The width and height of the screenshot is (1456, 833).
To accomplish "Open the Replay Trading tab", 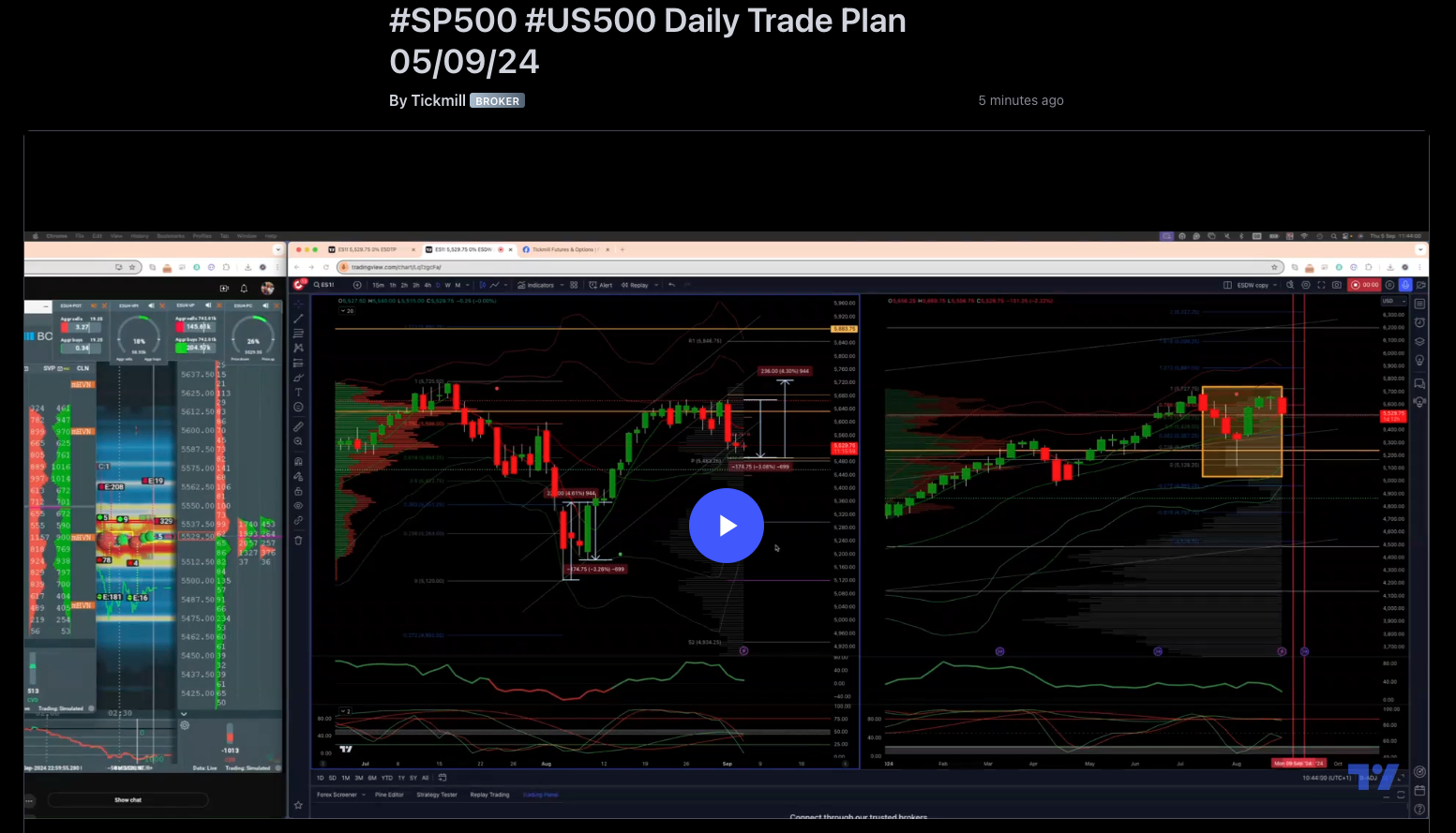I will [489, 795].
